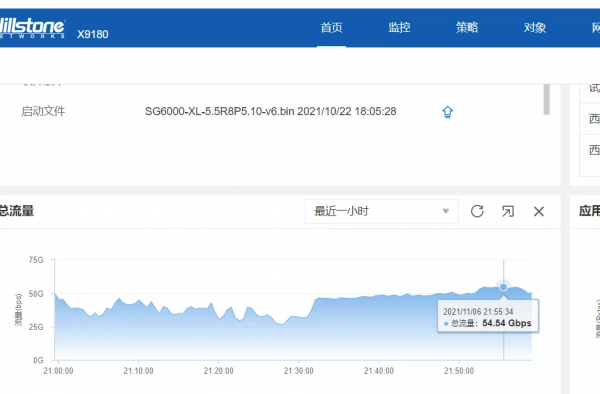Click the 2021/11/06 21:55:34 tooltip timestamp
This screenshot has width=600, height=394.
(x=478, y=311)
